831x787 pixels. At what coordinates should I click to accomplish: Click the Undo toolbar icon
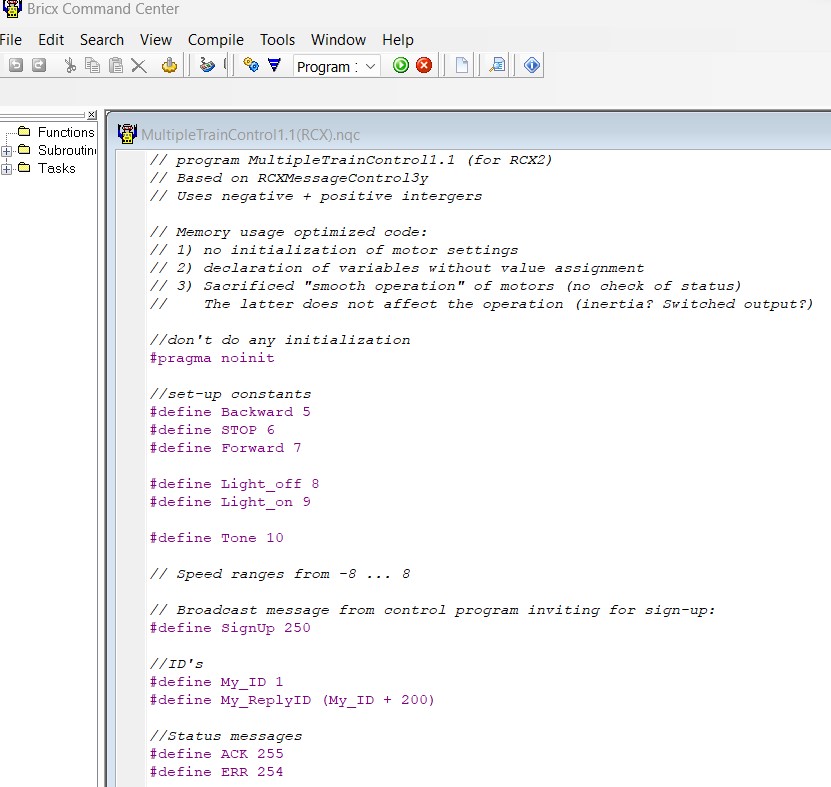tap(16, 65)
